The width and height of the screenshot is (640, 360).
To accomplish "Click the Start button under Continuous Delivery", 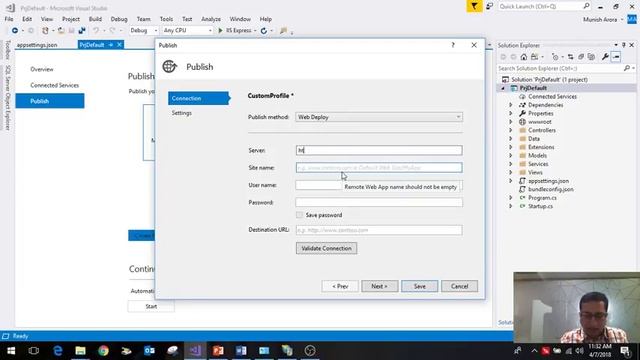I will tap(151, 306).
